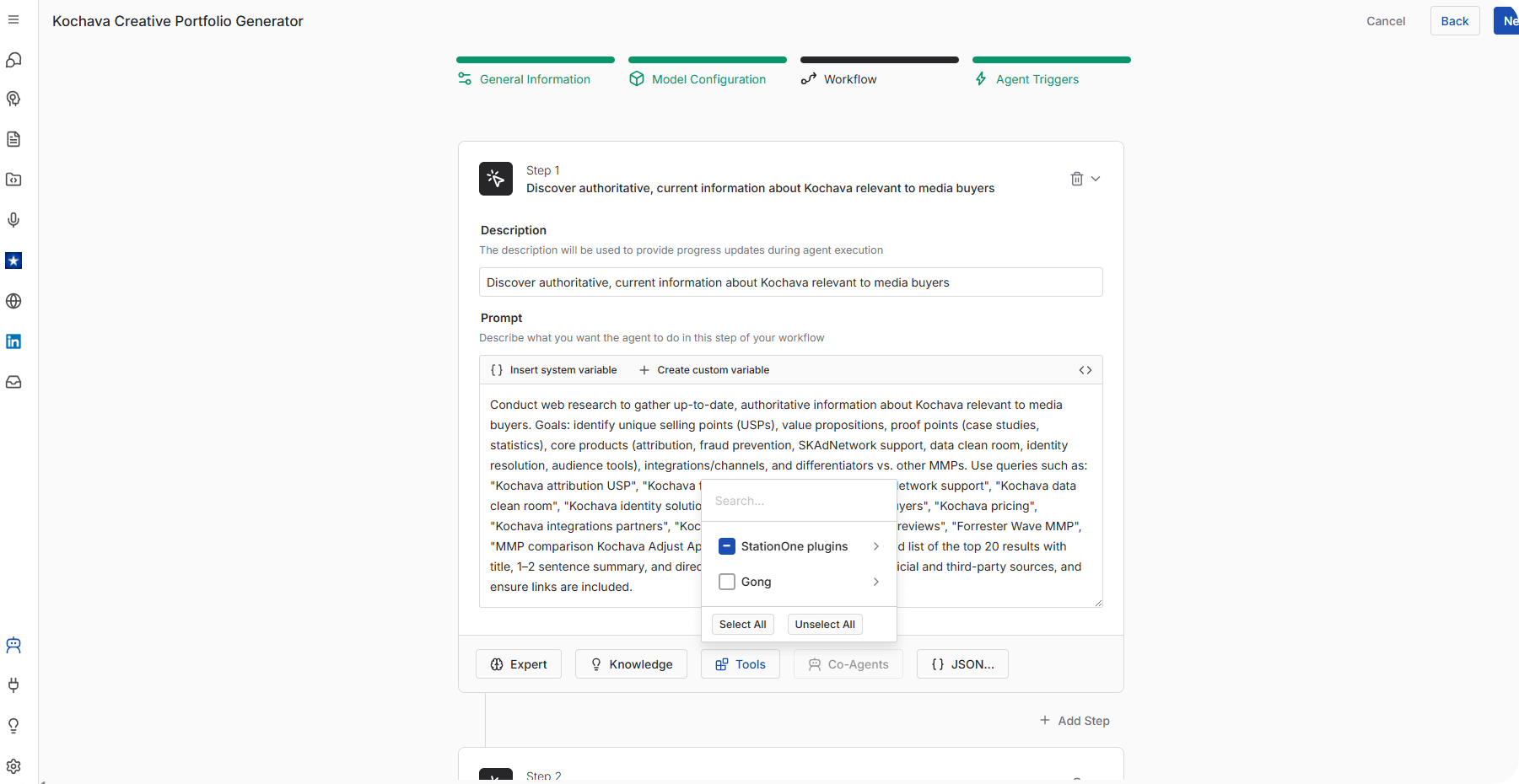The width and height of the screenshot is (1519, 784).
Task: Open the settings gear in the sidebar
Action: point(13,766)
